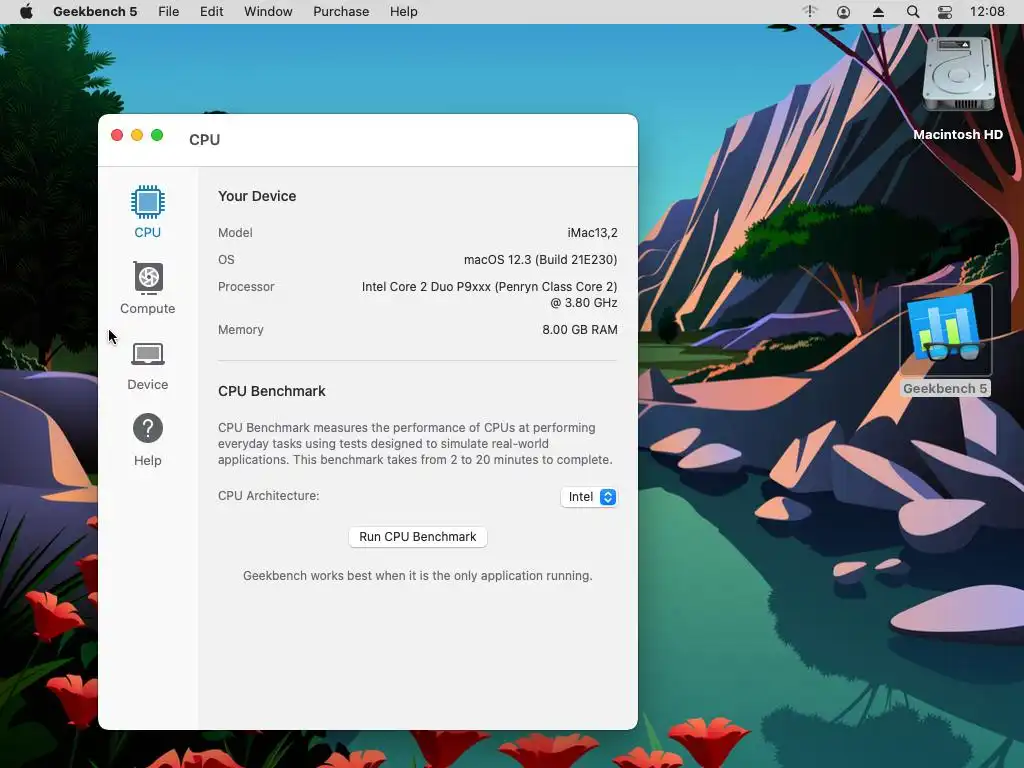Viewport: 1024px width, 768px height.
Task: Open the Purchase menu
Action: [x=341, y=12]
